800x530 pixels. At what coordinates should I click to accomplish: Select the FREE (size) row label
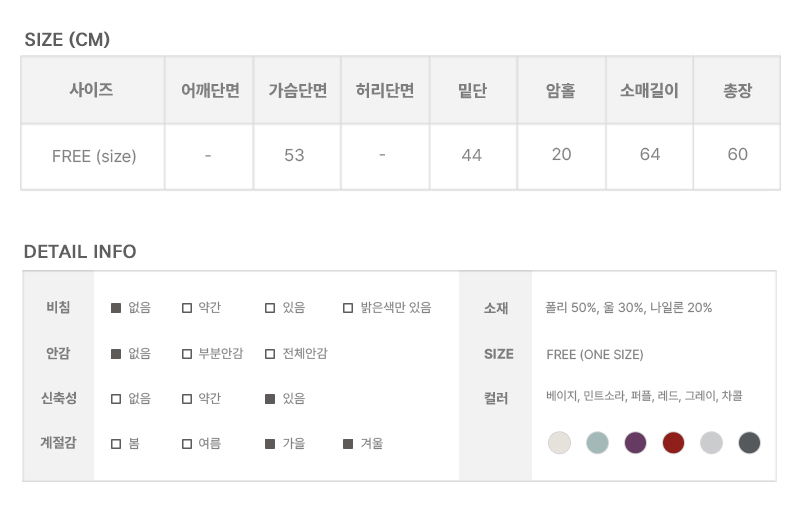(x=94, y=156)
